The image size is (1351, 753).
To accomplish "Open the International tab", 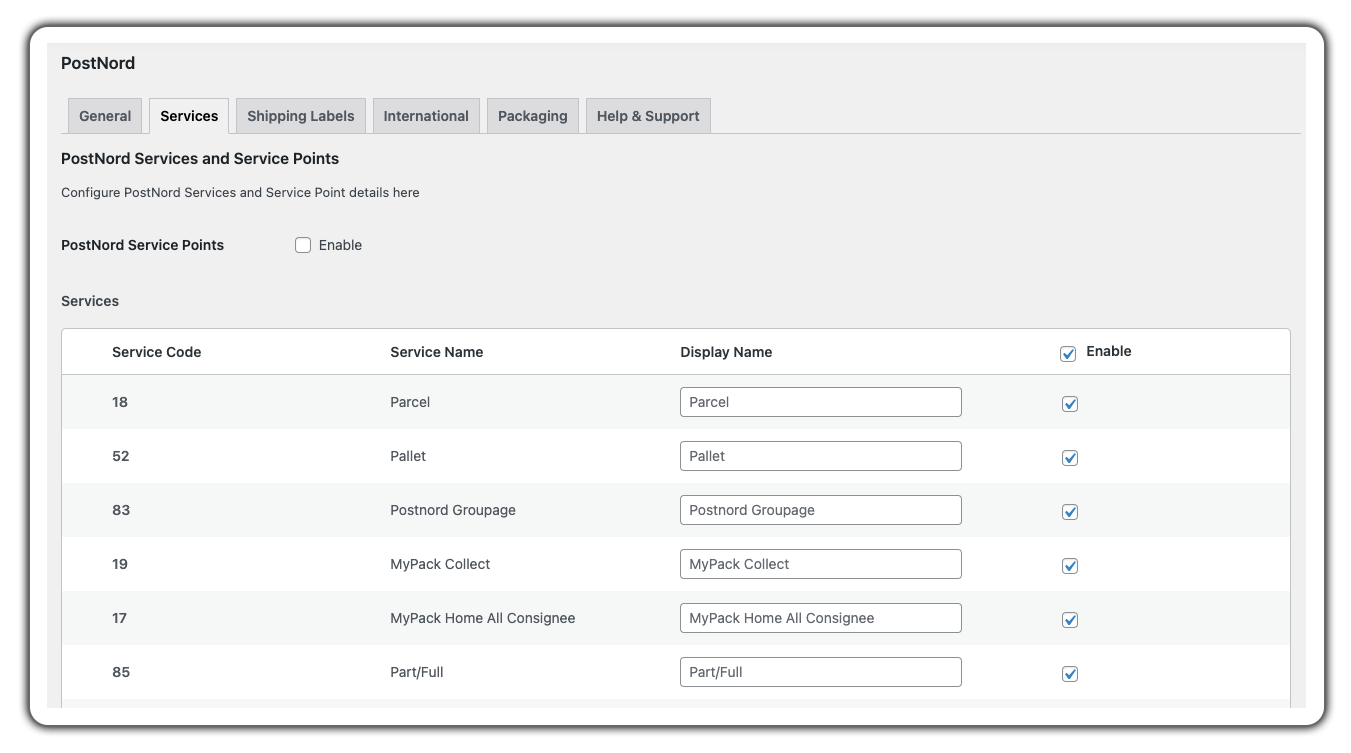I will [426, 116].
